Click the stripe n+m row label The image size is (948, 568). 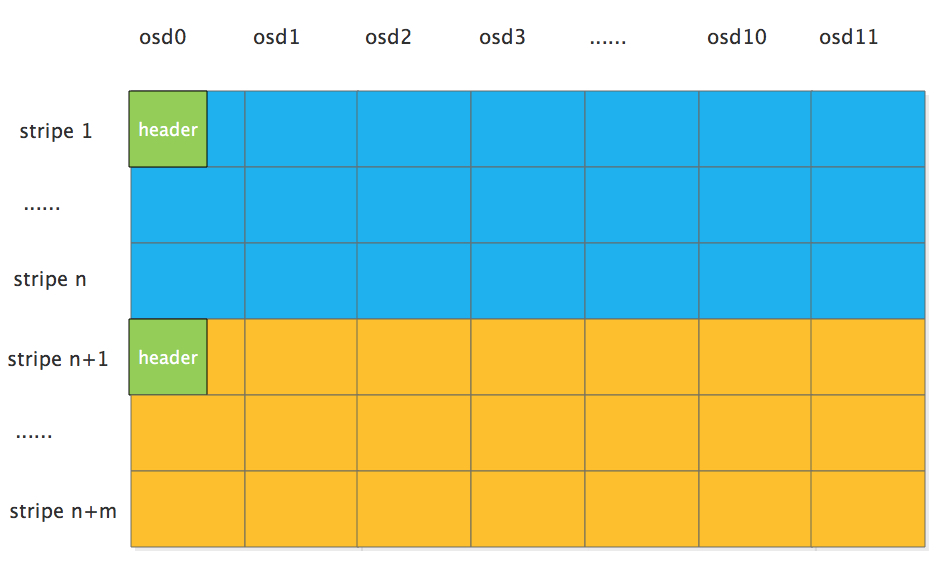coord(63,511)
